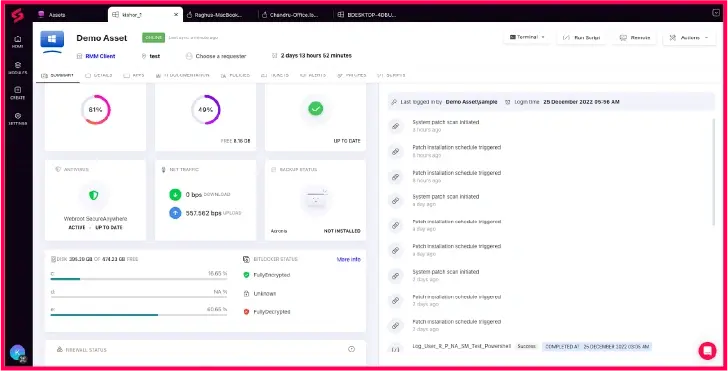The height and width of the screenshot is (371, 728).
Task: Click the lock icon beside Unknown
Action: coord(247,293)
